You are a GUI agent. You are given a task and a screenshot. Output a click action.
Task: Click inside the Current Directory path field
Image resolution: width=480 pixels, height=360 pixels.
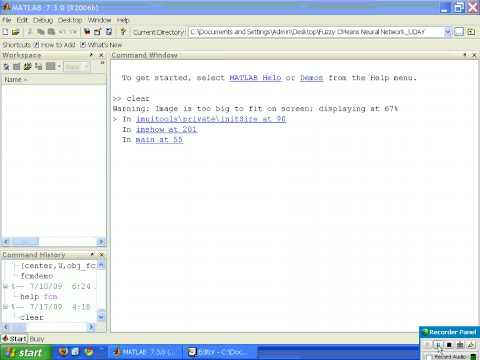coord(316,32)
